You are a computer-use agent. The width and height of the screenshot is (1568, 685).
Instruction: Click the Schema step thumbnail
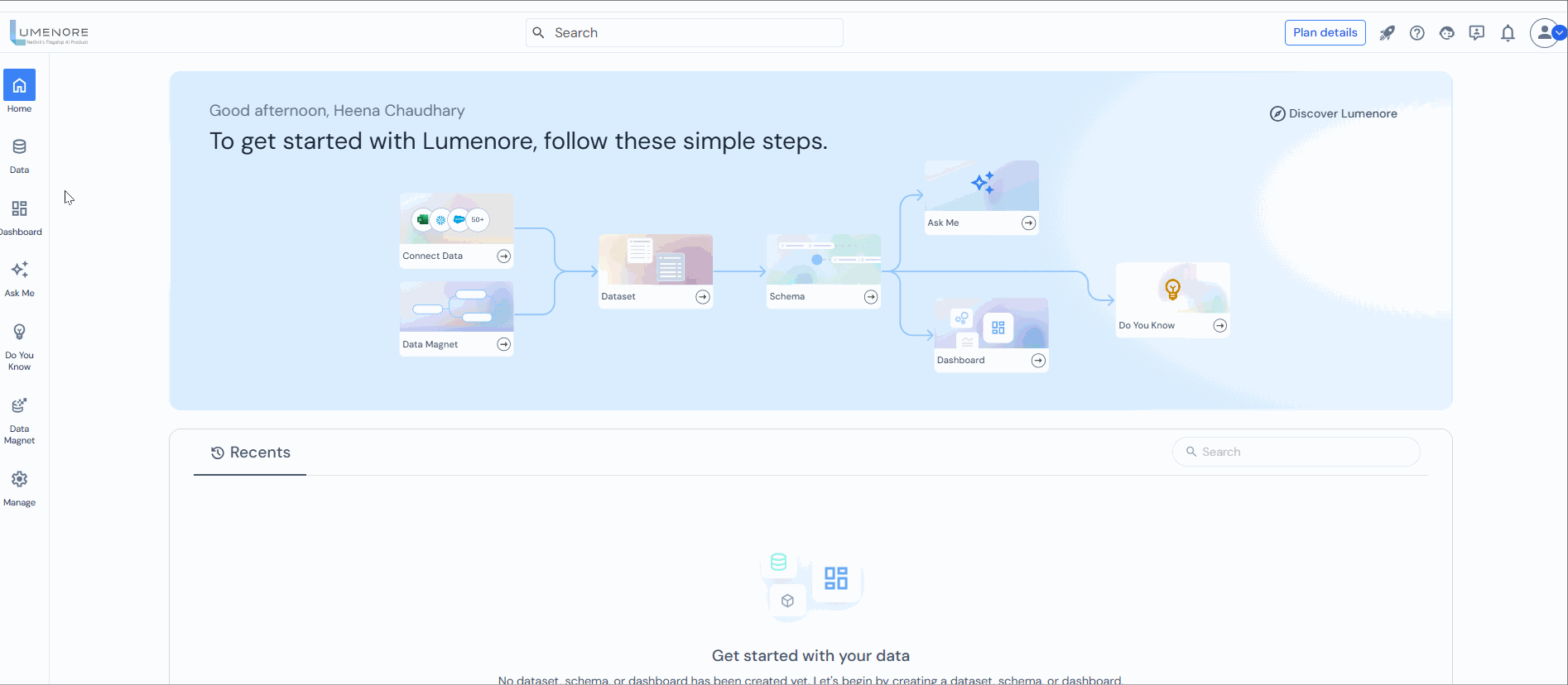click(x=823, y=259)
